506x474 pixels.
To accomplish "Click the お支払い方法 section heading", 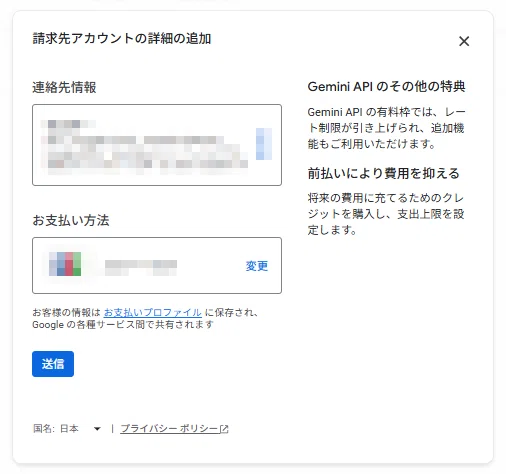I will coord(71,220).
